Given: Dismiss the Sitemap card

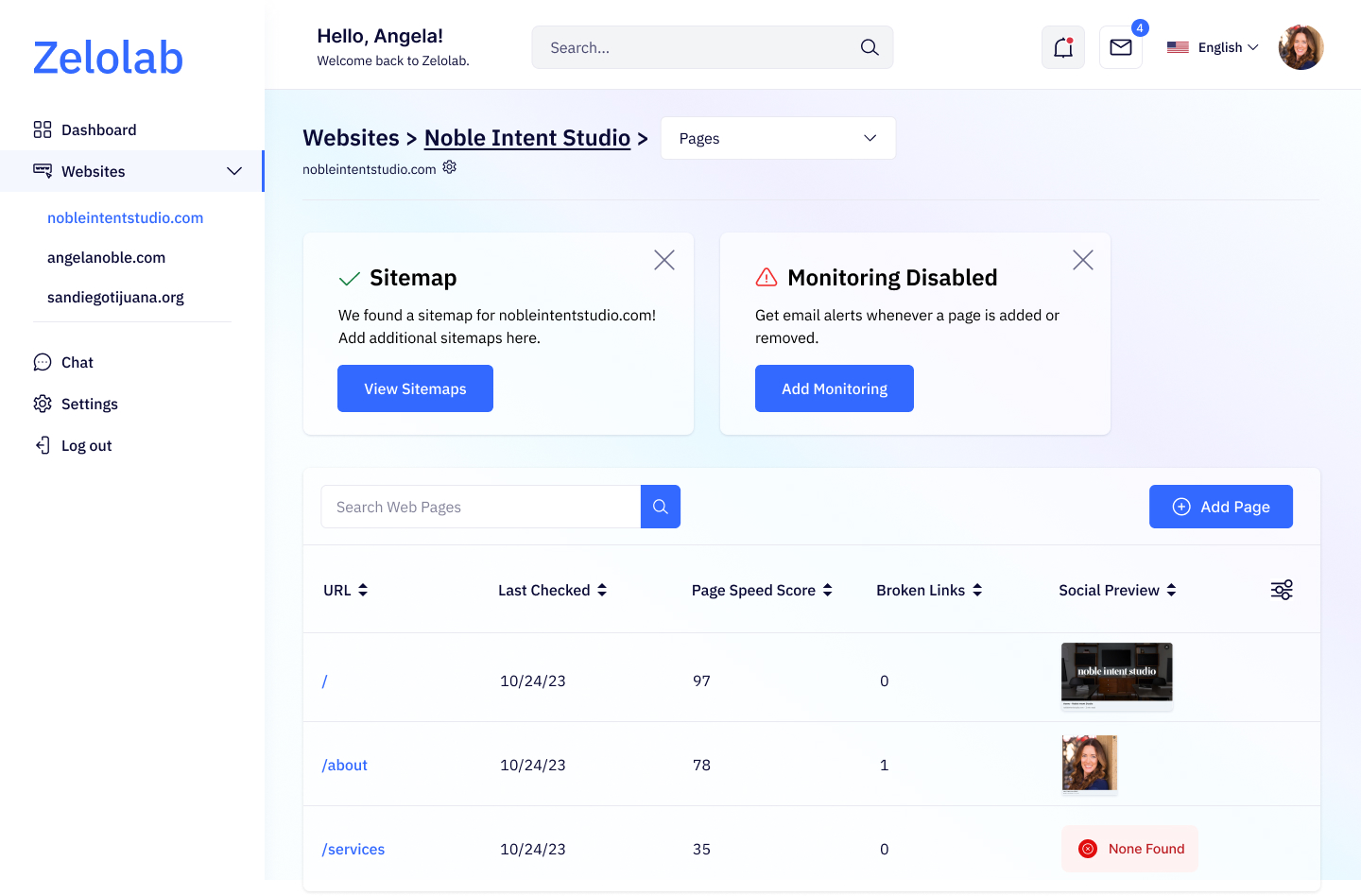Looking at the screenshot, I should point(664,260).
